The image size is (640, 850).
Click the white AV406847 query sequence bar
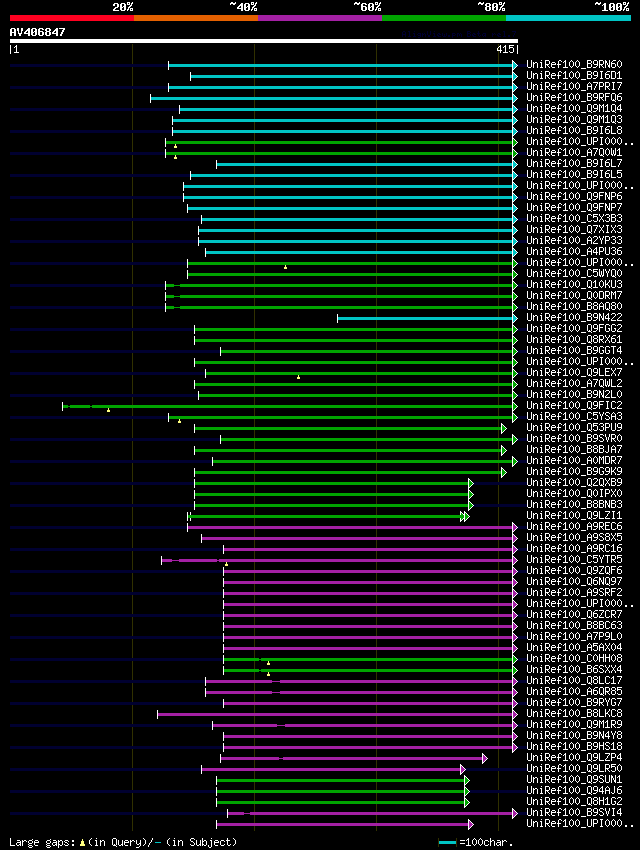[264, 41]
